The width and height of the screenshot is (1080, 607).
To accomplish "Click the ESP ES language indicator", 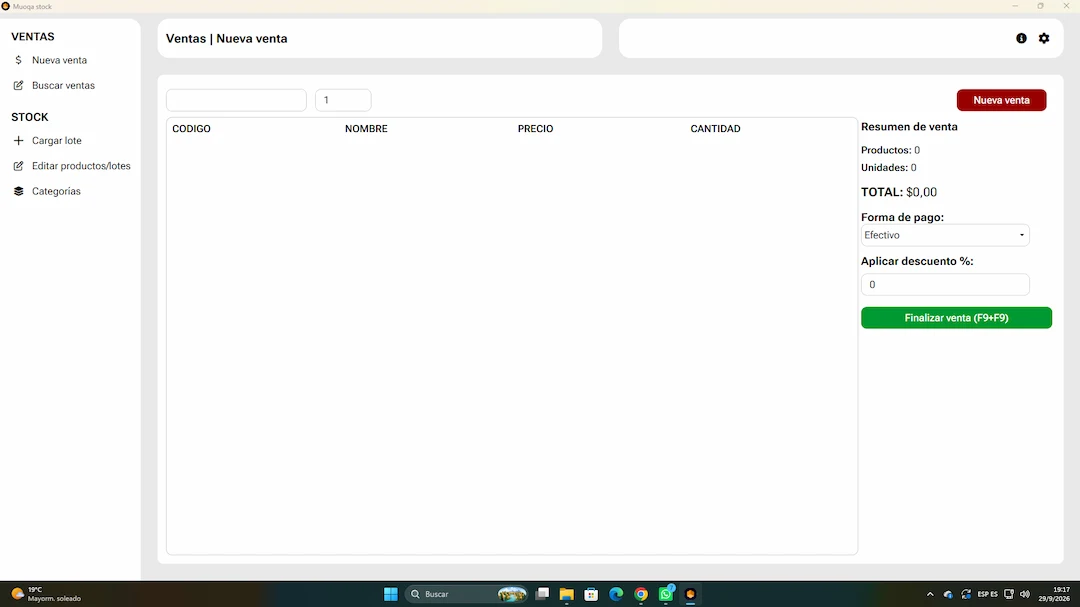I will coord(987,594).
